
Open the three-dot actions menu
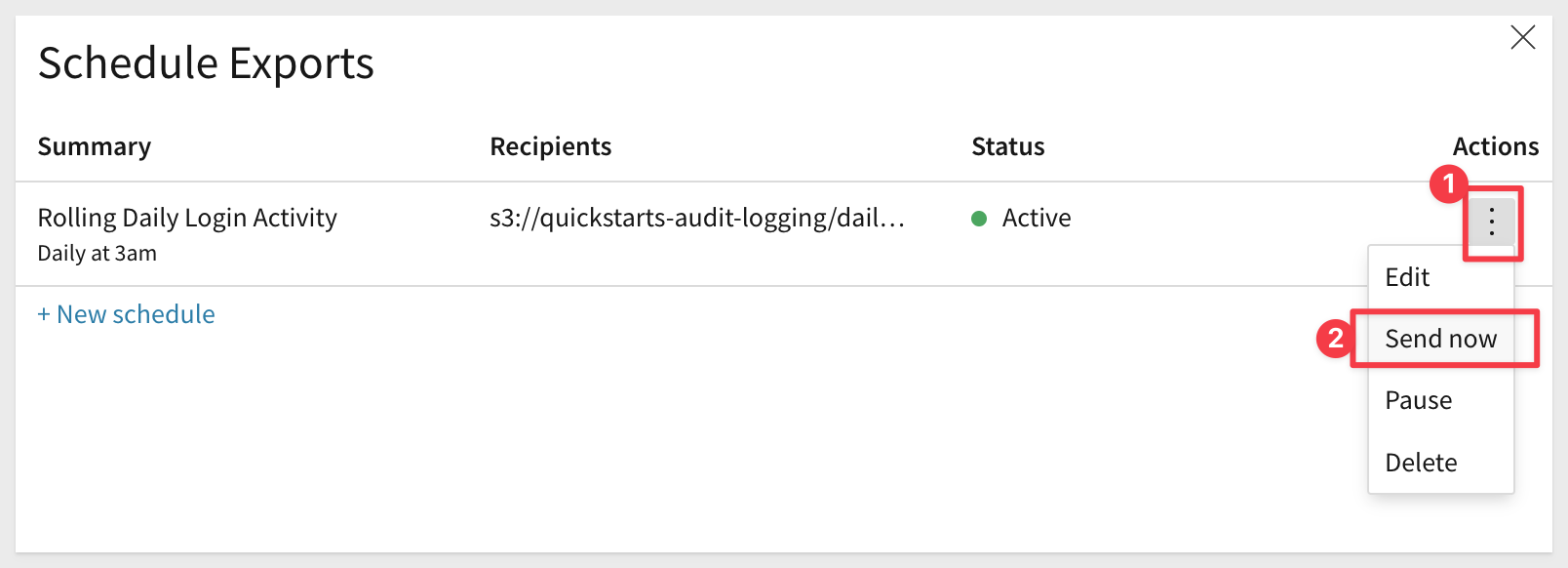1491,223
